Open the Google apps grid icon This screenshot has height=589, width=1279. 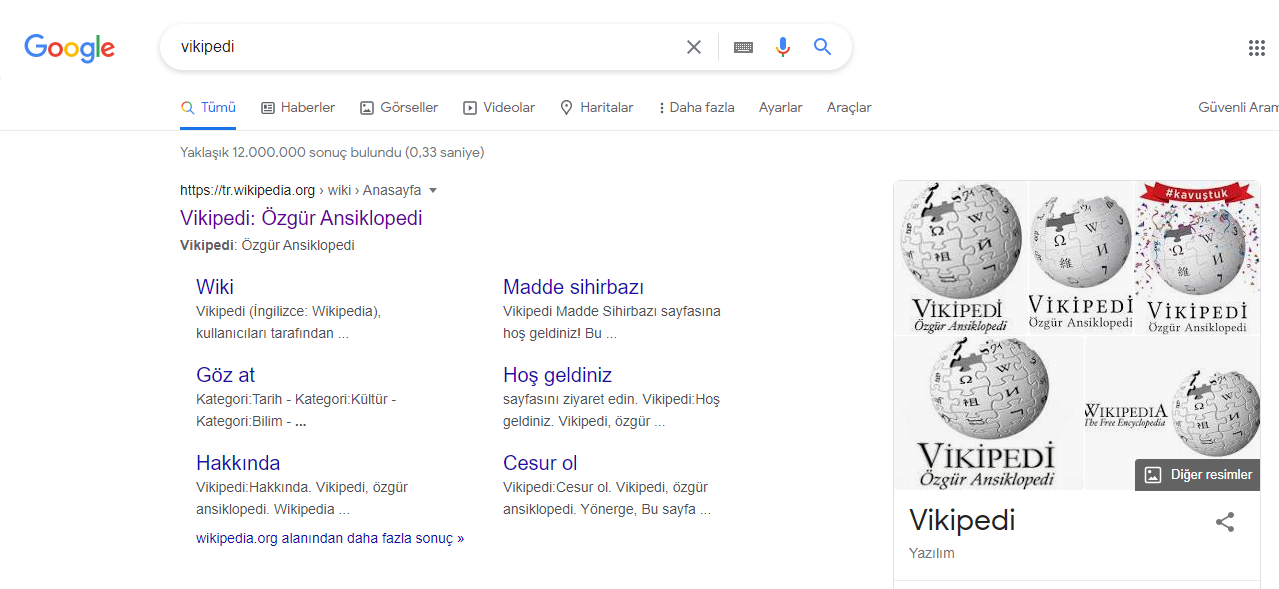point(1257,48)
